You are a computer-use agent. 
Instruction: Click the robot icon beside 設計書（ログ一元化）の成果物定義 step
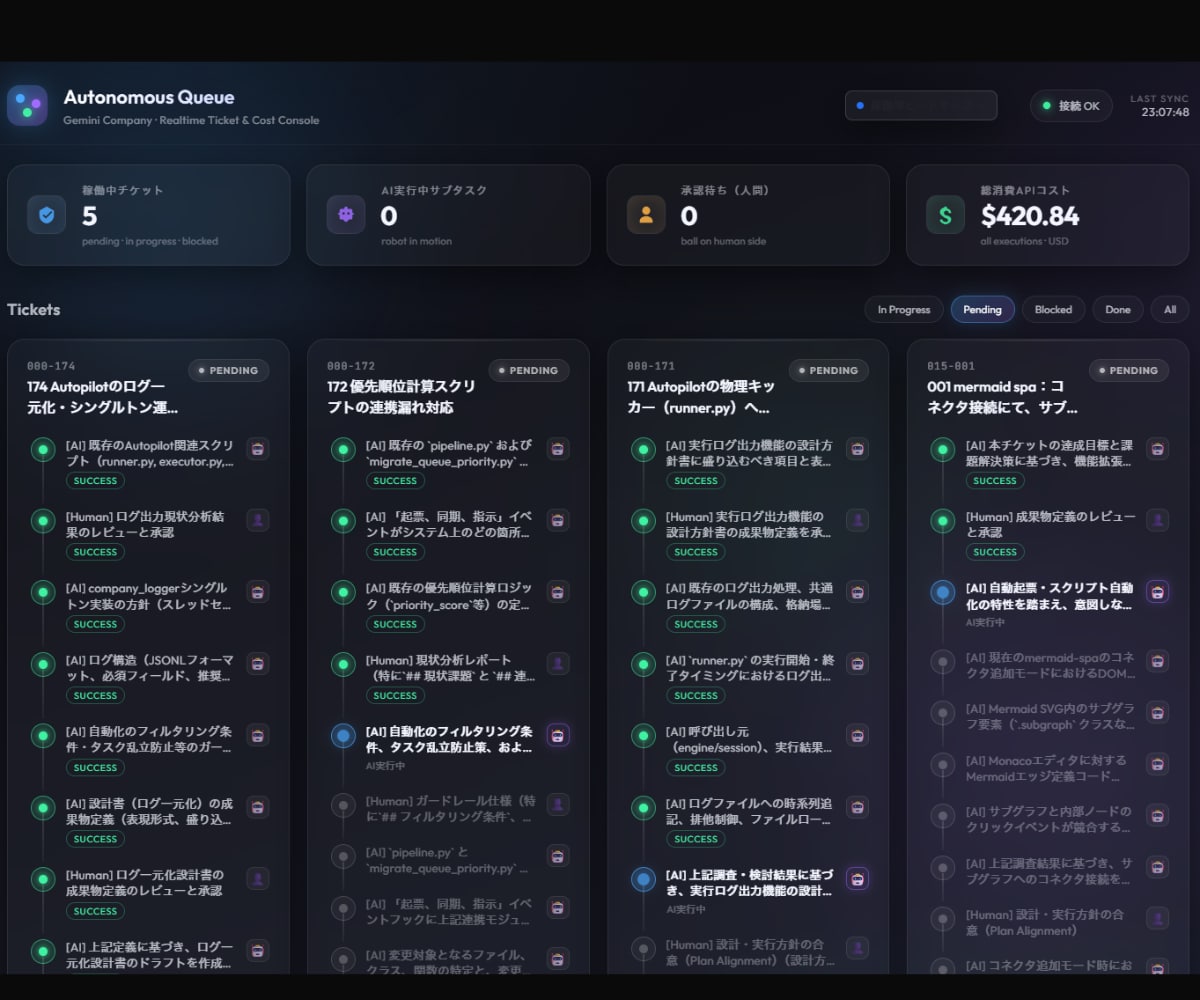point(258,807)
